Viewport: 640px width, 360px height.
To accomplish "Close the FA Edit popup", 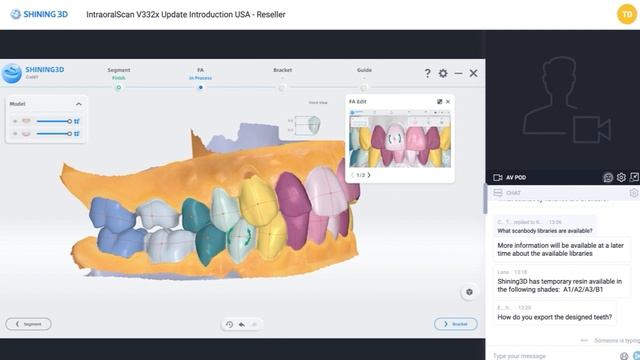I will [448, 102].
